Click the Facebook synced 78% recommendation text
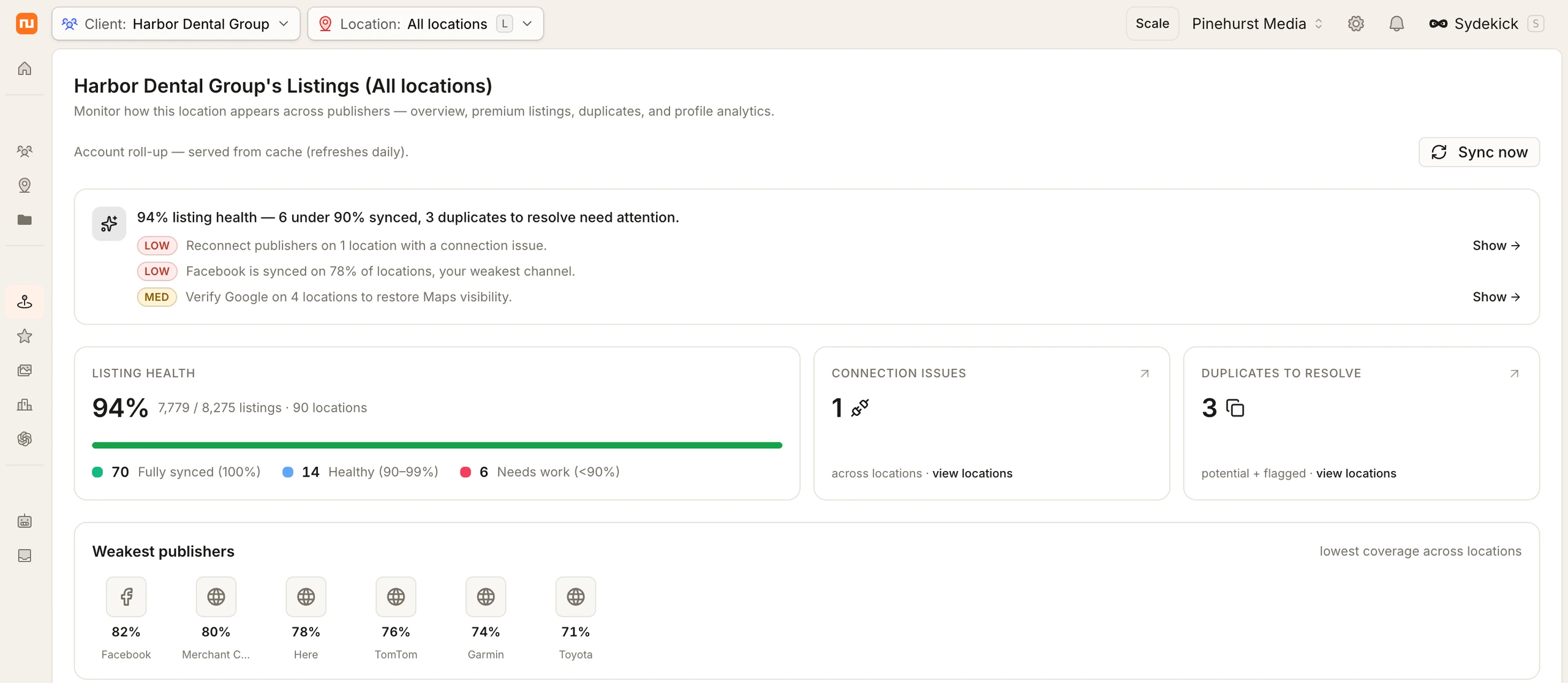 380,271
